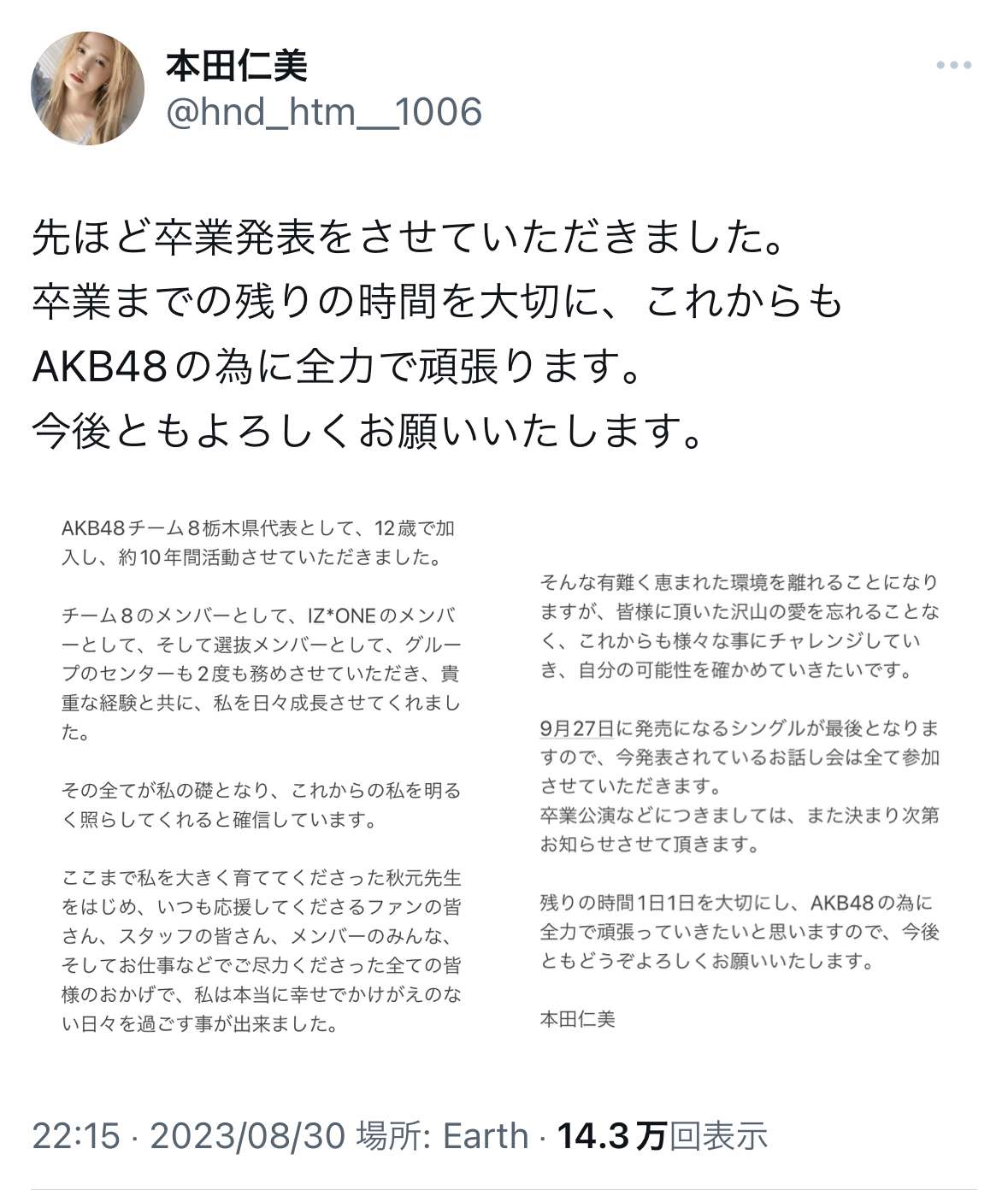1008x1190 pixels.
Task: Click the tweet line starting 卒業までの残りの時間
Action: click(x=437, y=302)
